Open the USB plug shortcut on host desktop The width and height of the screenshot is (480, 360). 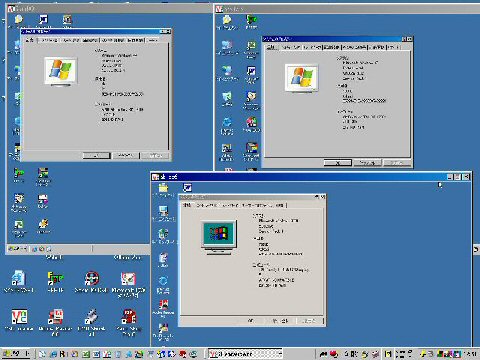click(x=91, y=317)
